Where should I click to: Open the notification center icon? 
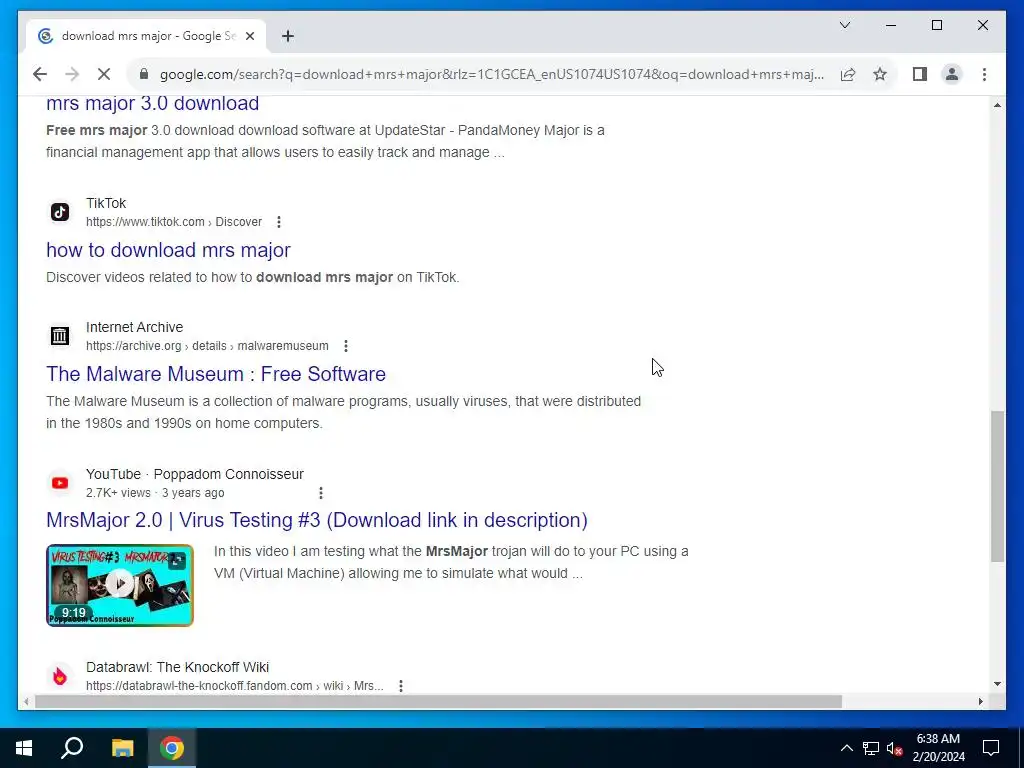991,748
